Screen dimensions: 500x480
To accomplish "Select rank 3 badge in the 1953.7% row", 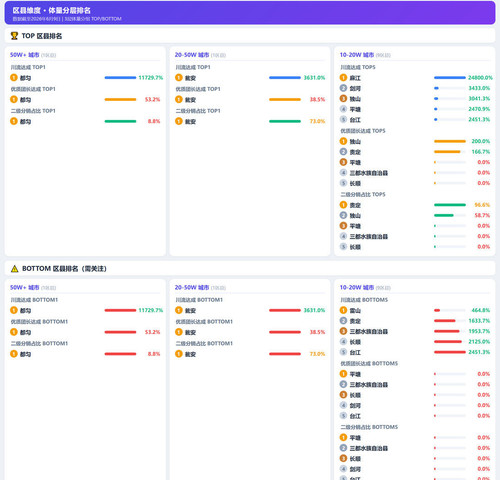I will (343, 331).
